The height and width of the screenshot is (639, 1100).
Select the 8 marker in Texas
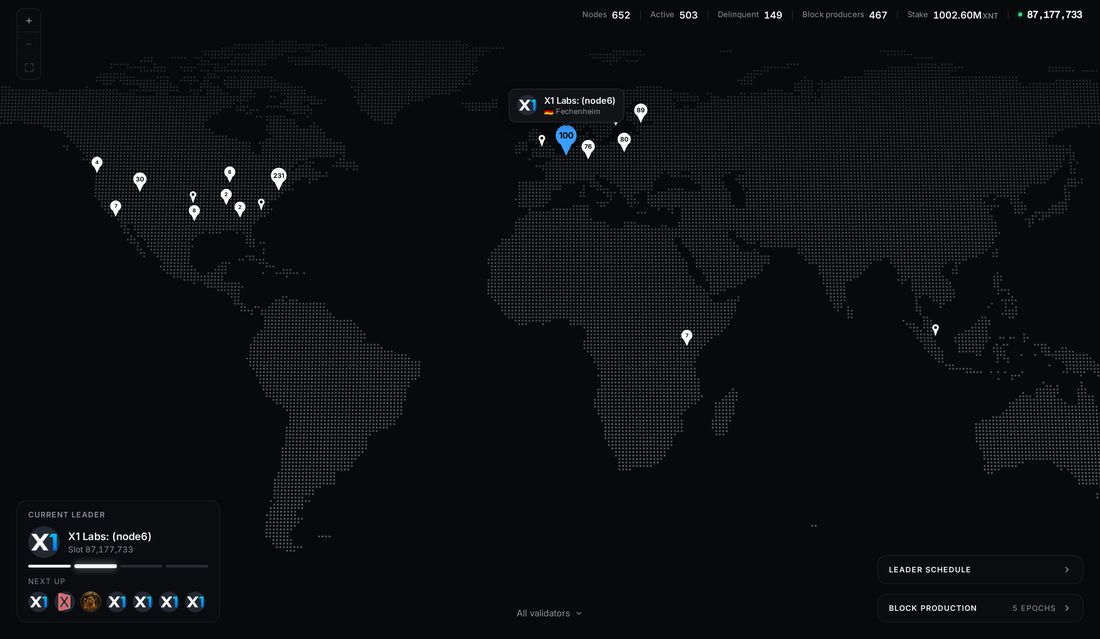(x=194, y=212)
